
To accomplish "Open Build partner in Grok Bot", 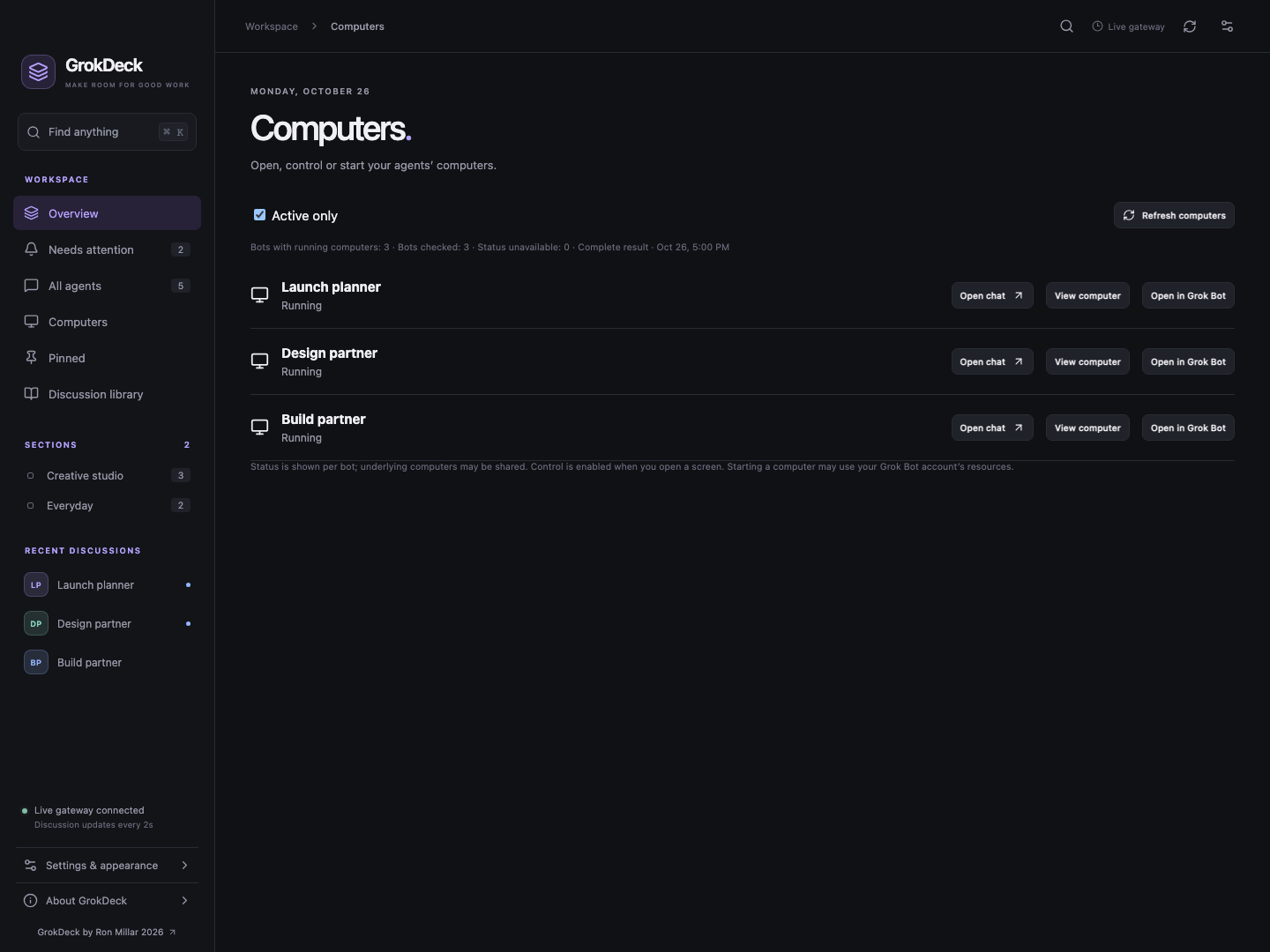I will click(1188, 428).
